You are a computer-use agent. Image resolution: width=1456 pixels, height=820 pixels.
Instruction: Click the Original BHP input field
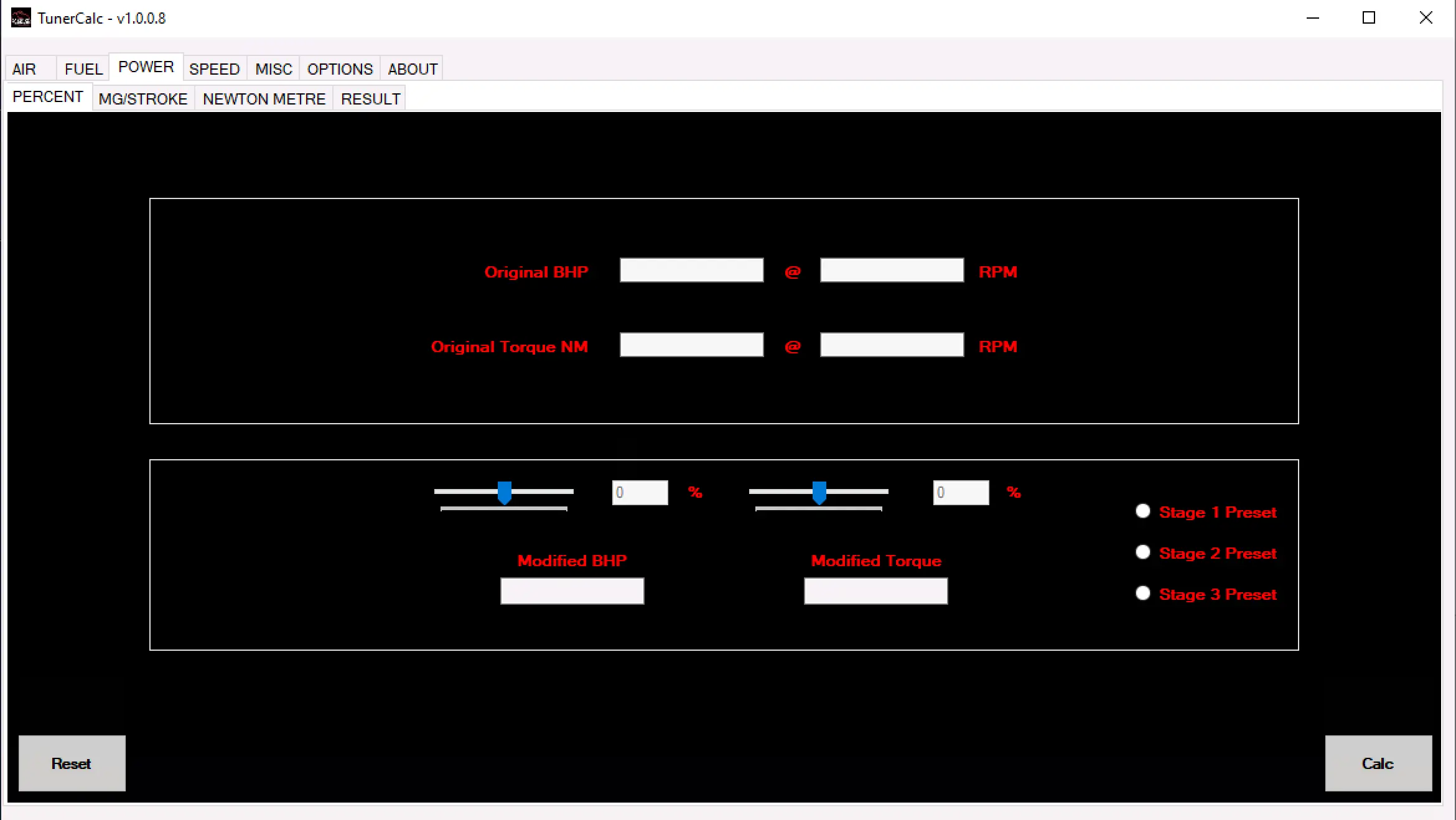pos(691,271)
